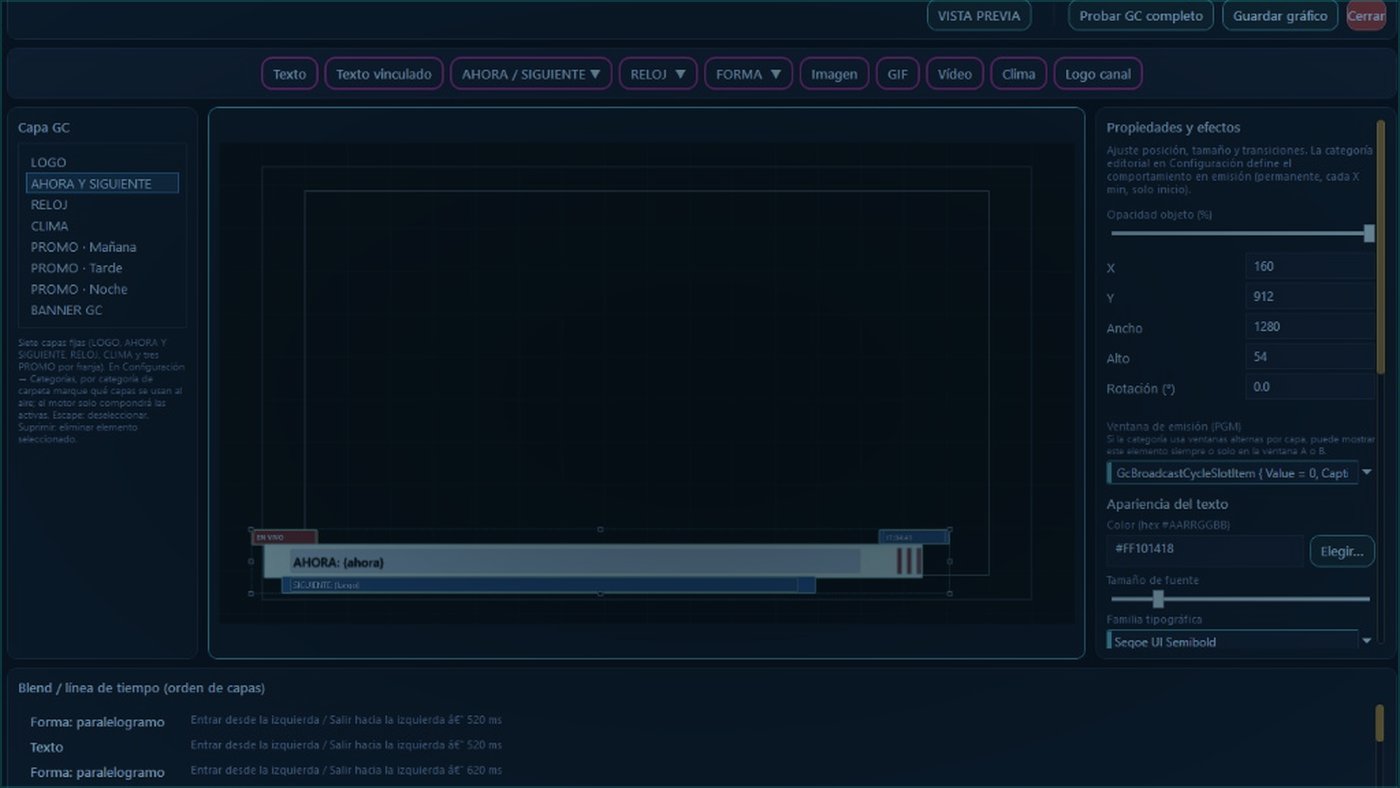Open the Familia tipográfica Segoe UI dropdown
The image size is (1400, 788).
[x=1241, y=641]
